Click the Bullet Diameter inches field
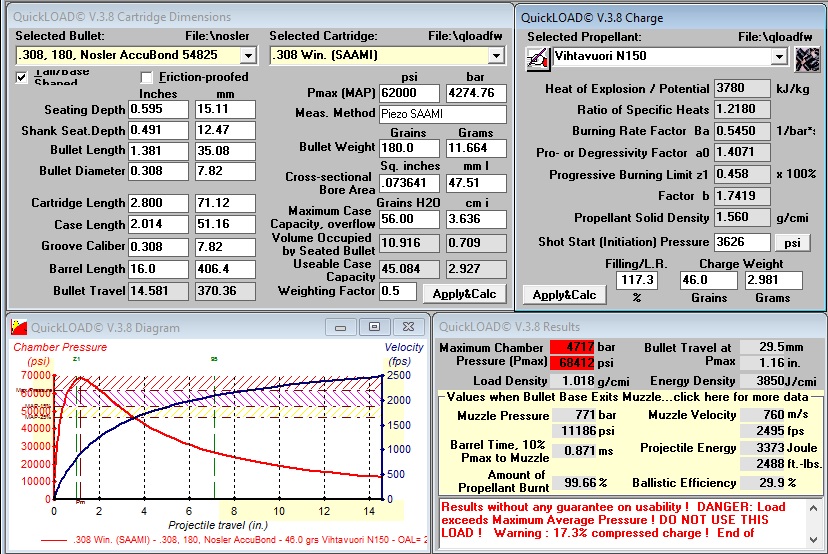Viewport: 828px width, 554px height. [158, 171]
